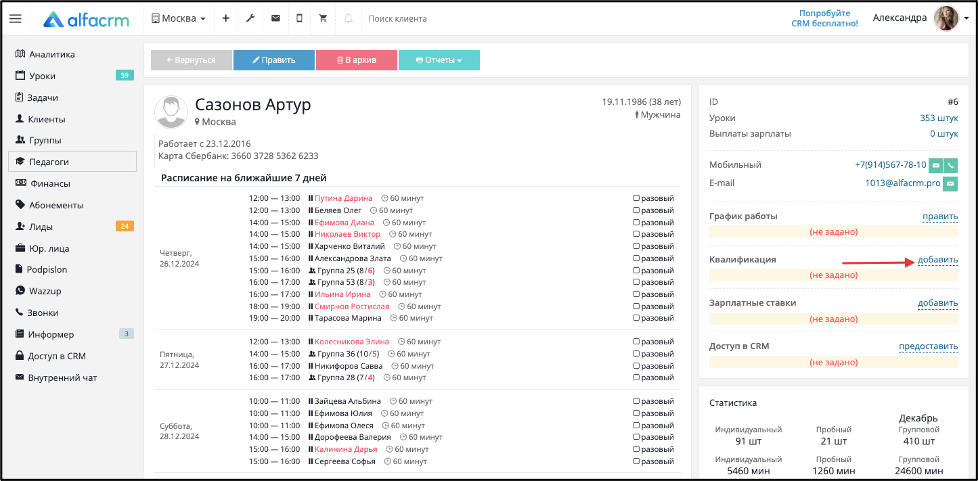Open the wrench settings icon
979x481 pixels.
(x=250, y=19)
